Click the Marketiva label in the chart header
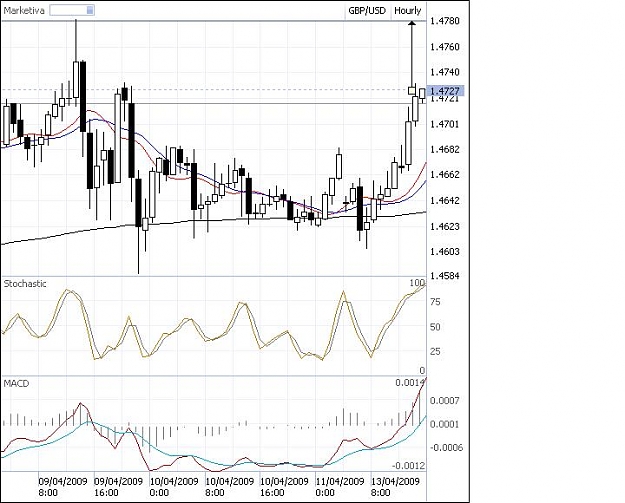Viewport: 625px width, 503px height. point(24,11)
